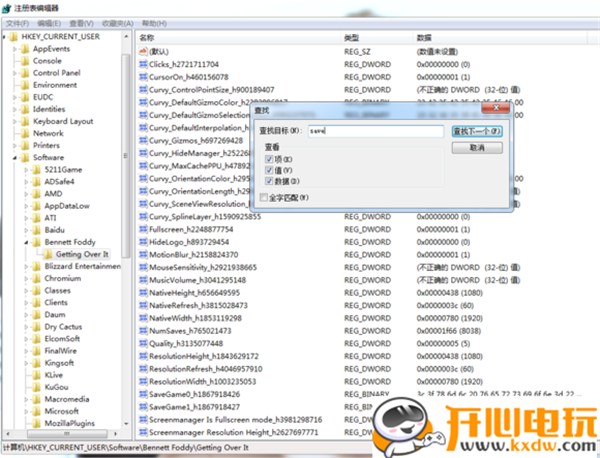Open the 文件(F) menu

tap(18, 23)
